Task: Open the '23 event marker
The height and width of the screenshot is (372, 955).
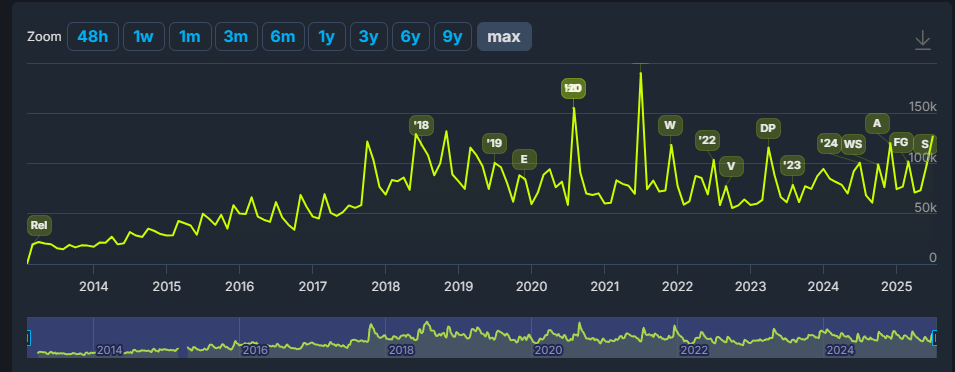Action: pos(792,165)
